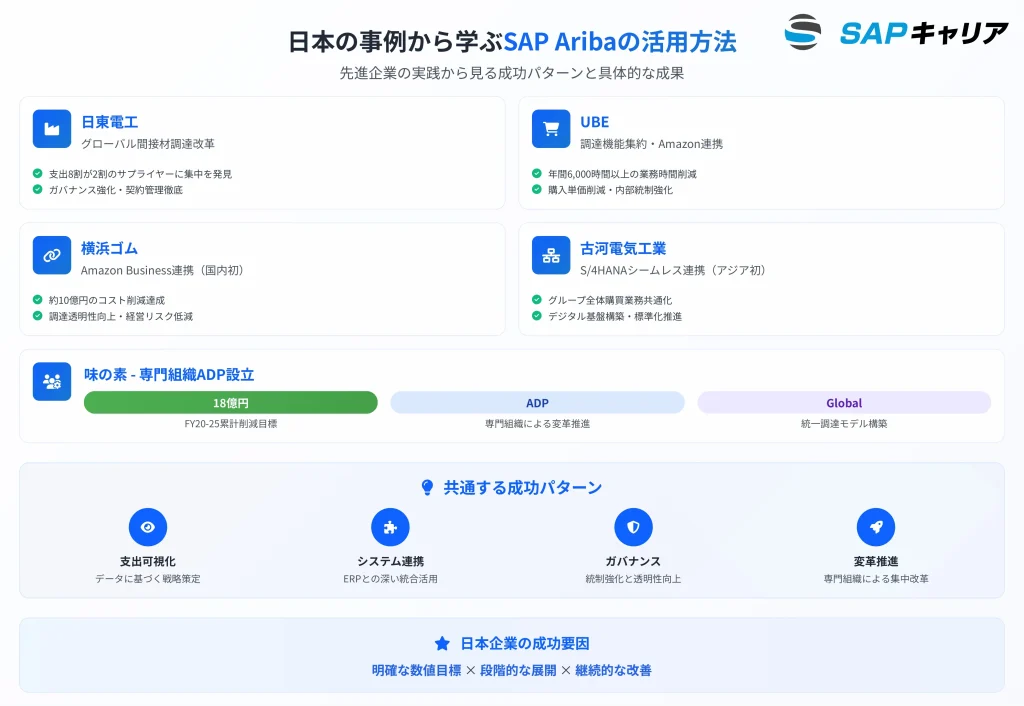Click the shield icon above ガバナンス

coord(633,527)
